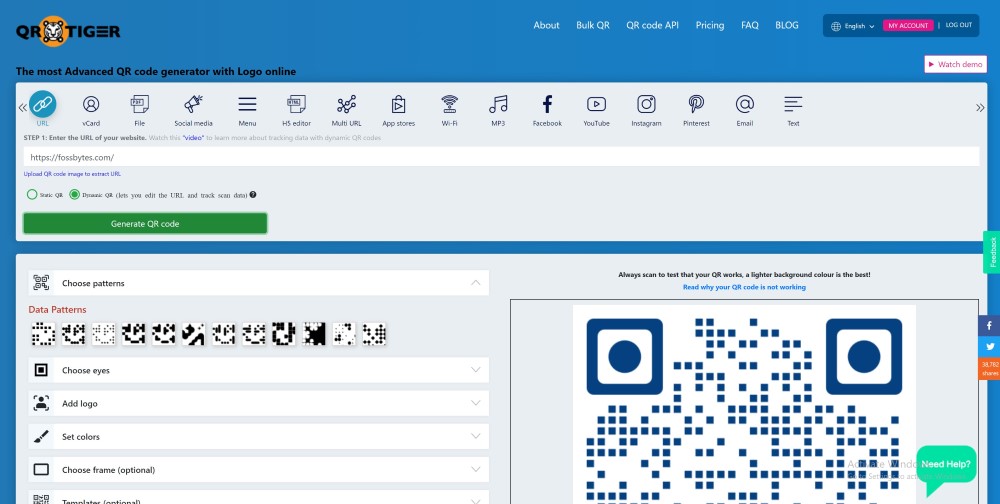Pick the Wi-Fi QR type
This screenshot has width=1000, height=504.
tap(450, 104)
